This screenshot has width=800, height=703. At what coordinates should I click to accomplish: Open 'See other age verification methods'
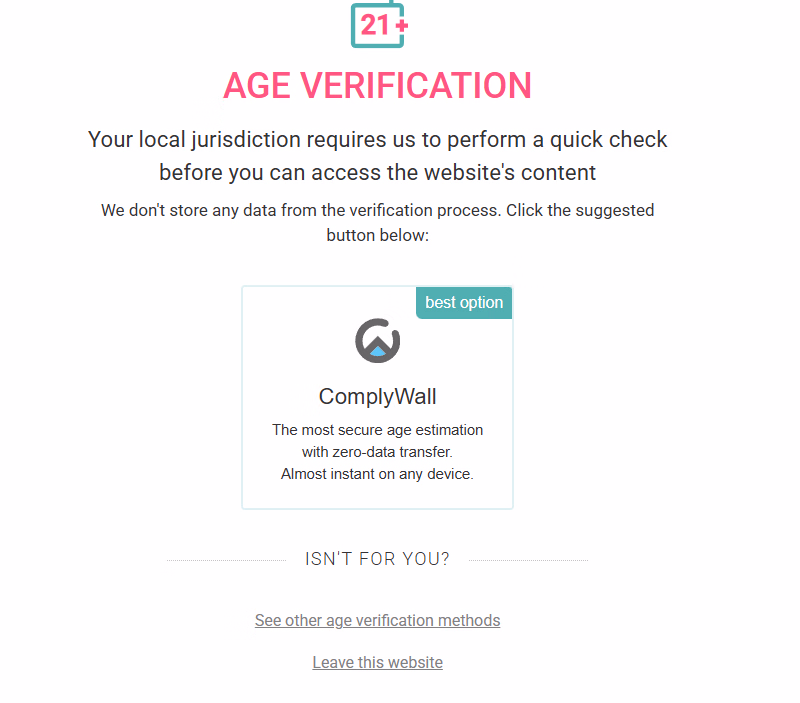tap(377, 620)
